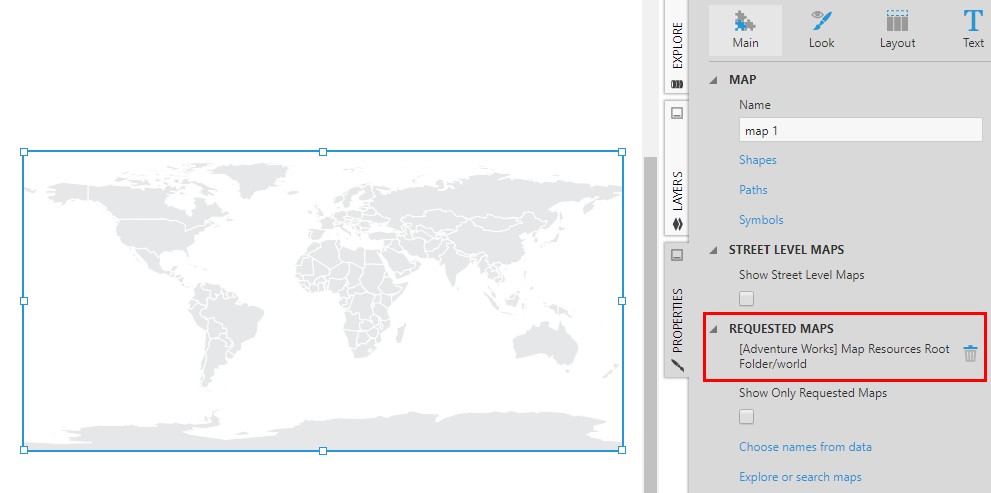991x493 pixels.
Task: Click the world map visualization
Action: pos(323,301)
